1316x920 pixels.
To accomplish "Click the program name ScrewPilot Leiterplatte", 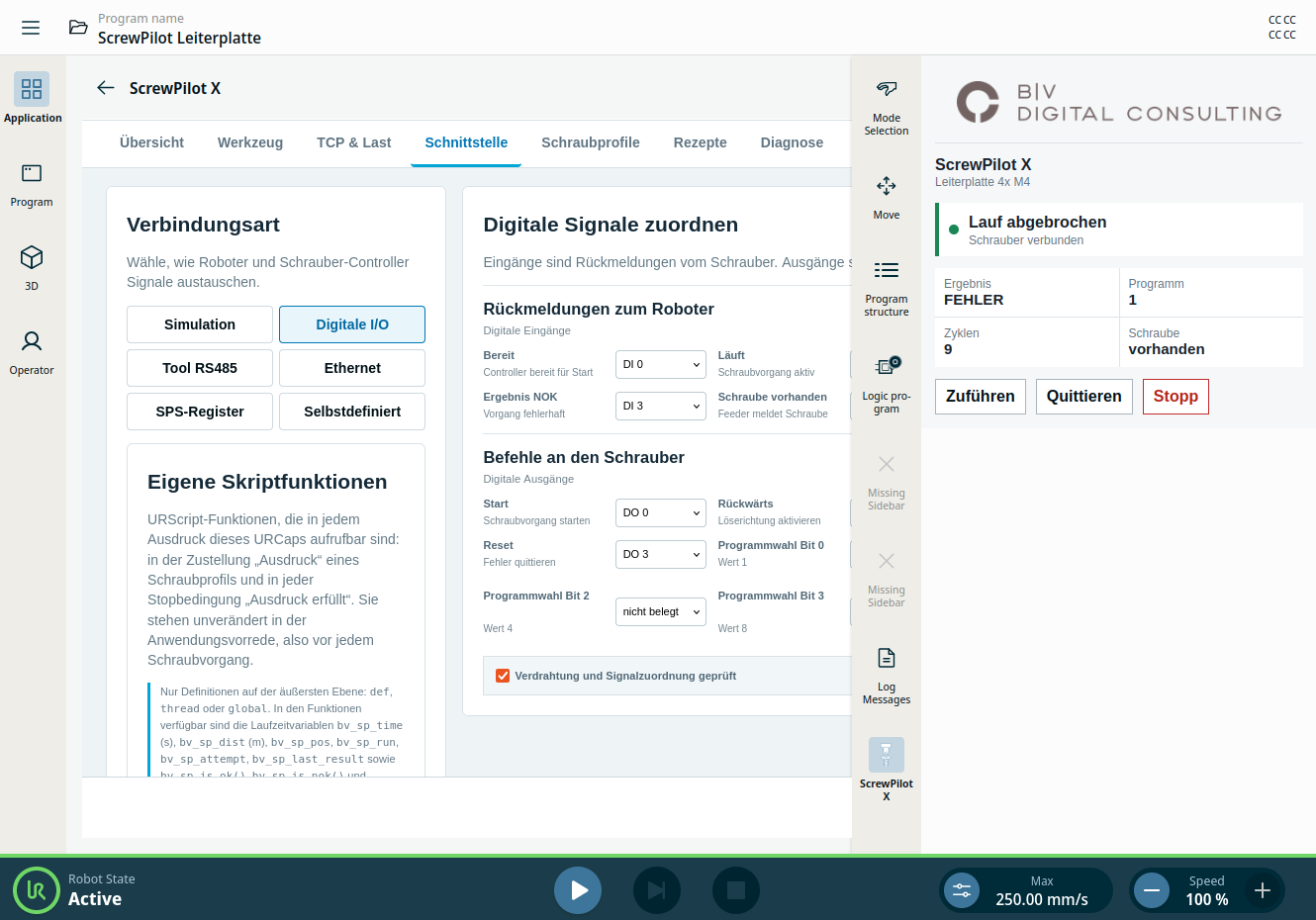I will click(x=179, y=38).
